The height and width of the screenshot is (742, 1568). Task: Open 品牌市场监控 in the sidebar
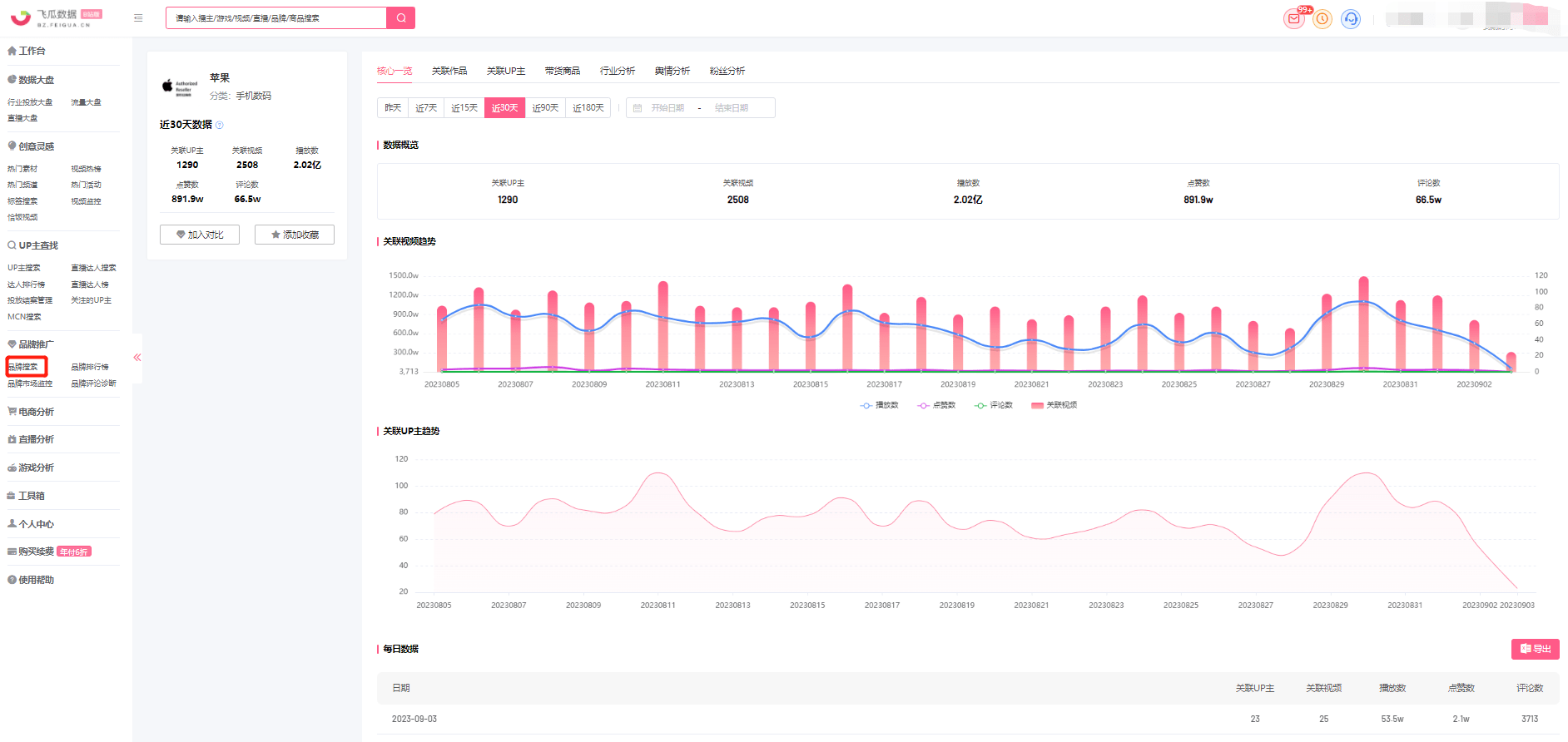(x=30, y=383)
